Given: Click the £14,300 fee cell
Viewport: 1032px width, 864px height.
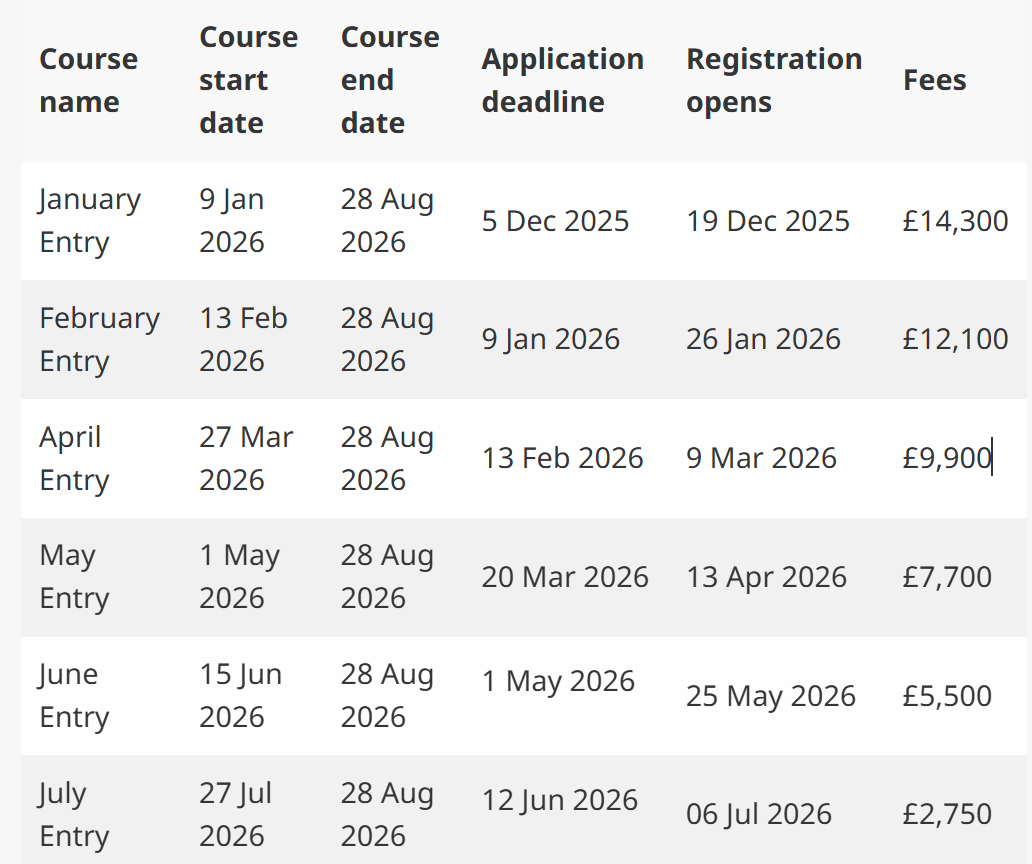Looking at the screenshot, I should tap(955, 221).
